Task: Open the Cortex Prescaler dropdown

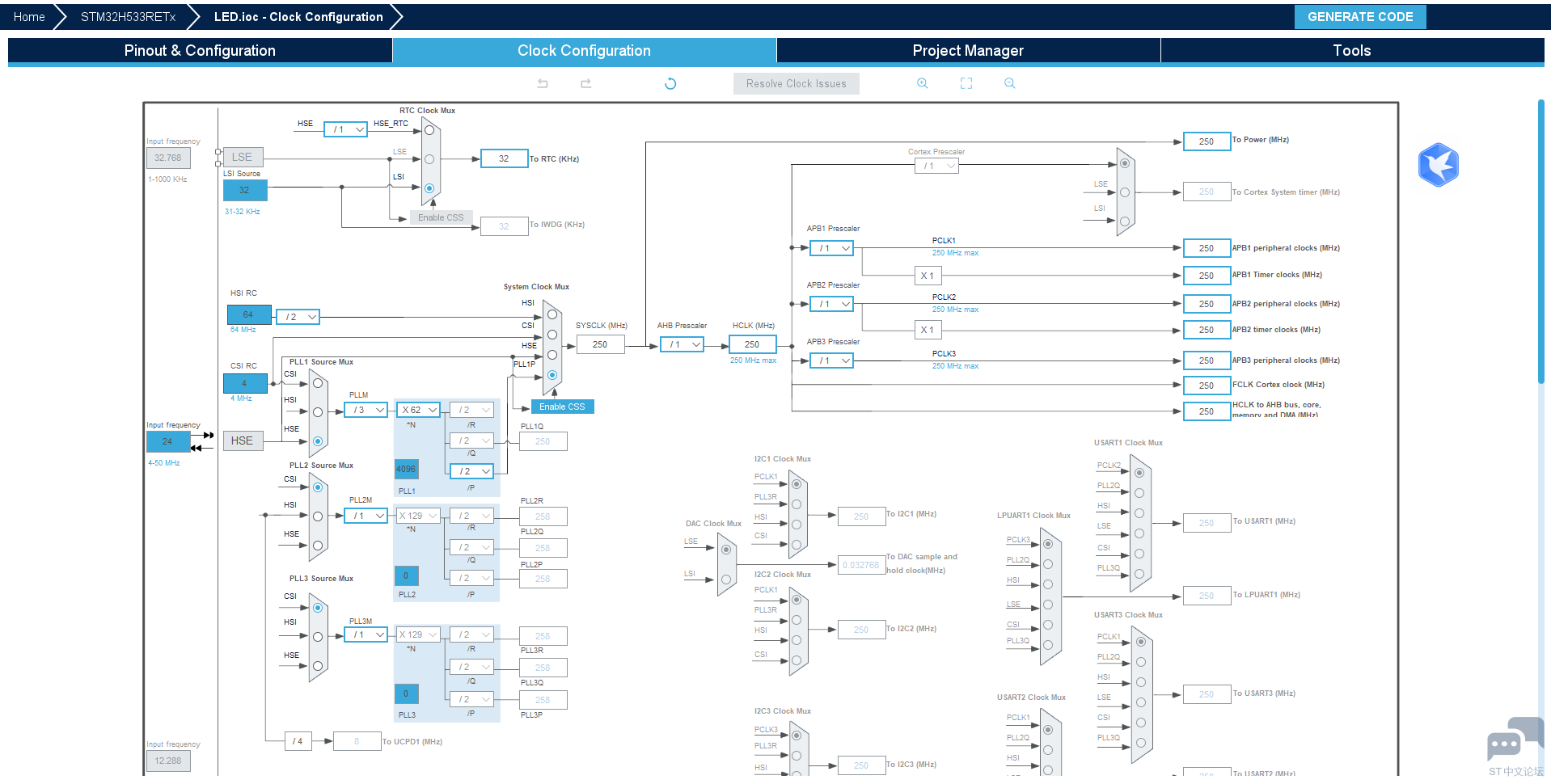Action: [936, 166]
